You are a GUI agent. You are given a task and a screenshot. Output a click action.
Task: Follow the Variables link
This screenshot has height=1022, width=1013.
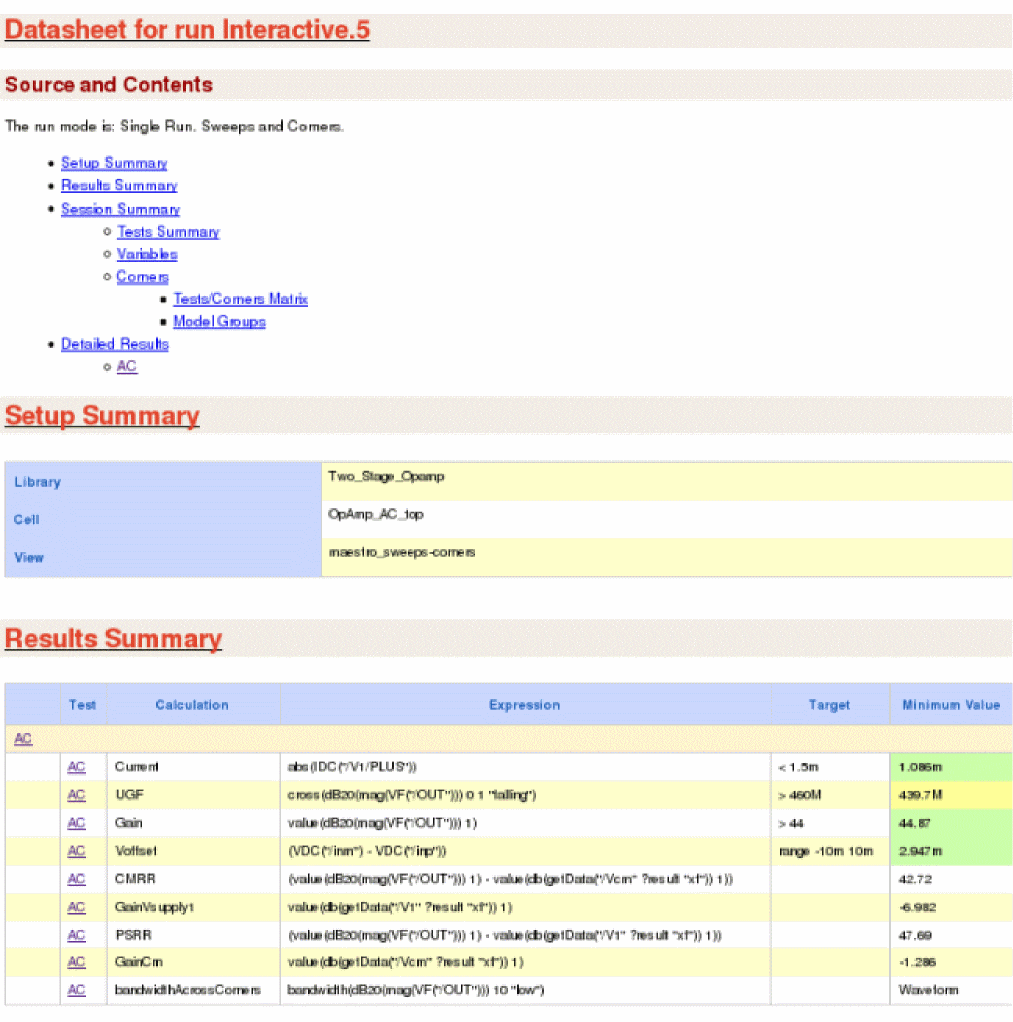[147, 254]
